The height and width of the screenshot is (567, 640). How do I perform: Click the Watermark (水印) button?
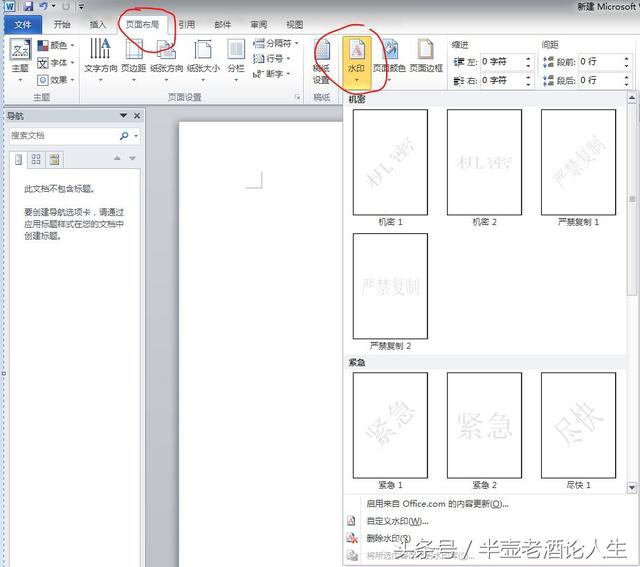coord(355,60)
